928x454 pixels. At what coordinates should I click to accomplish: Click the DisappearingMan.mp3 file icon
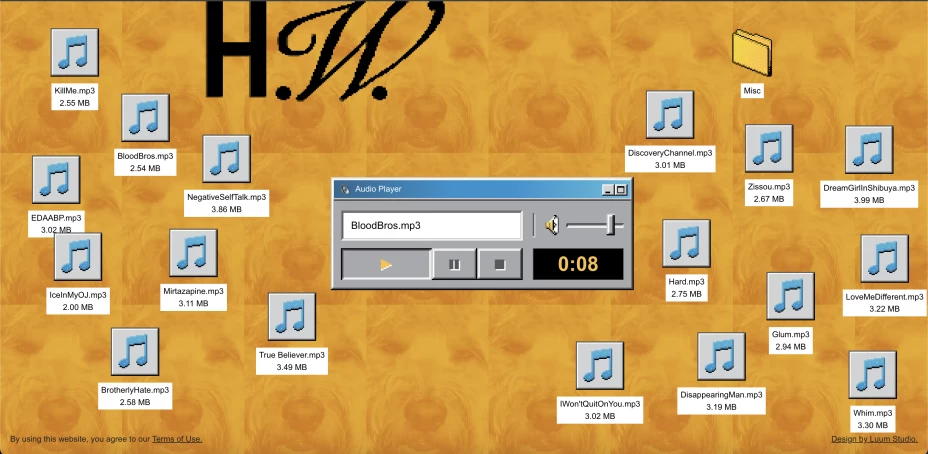tap(721, 356)
